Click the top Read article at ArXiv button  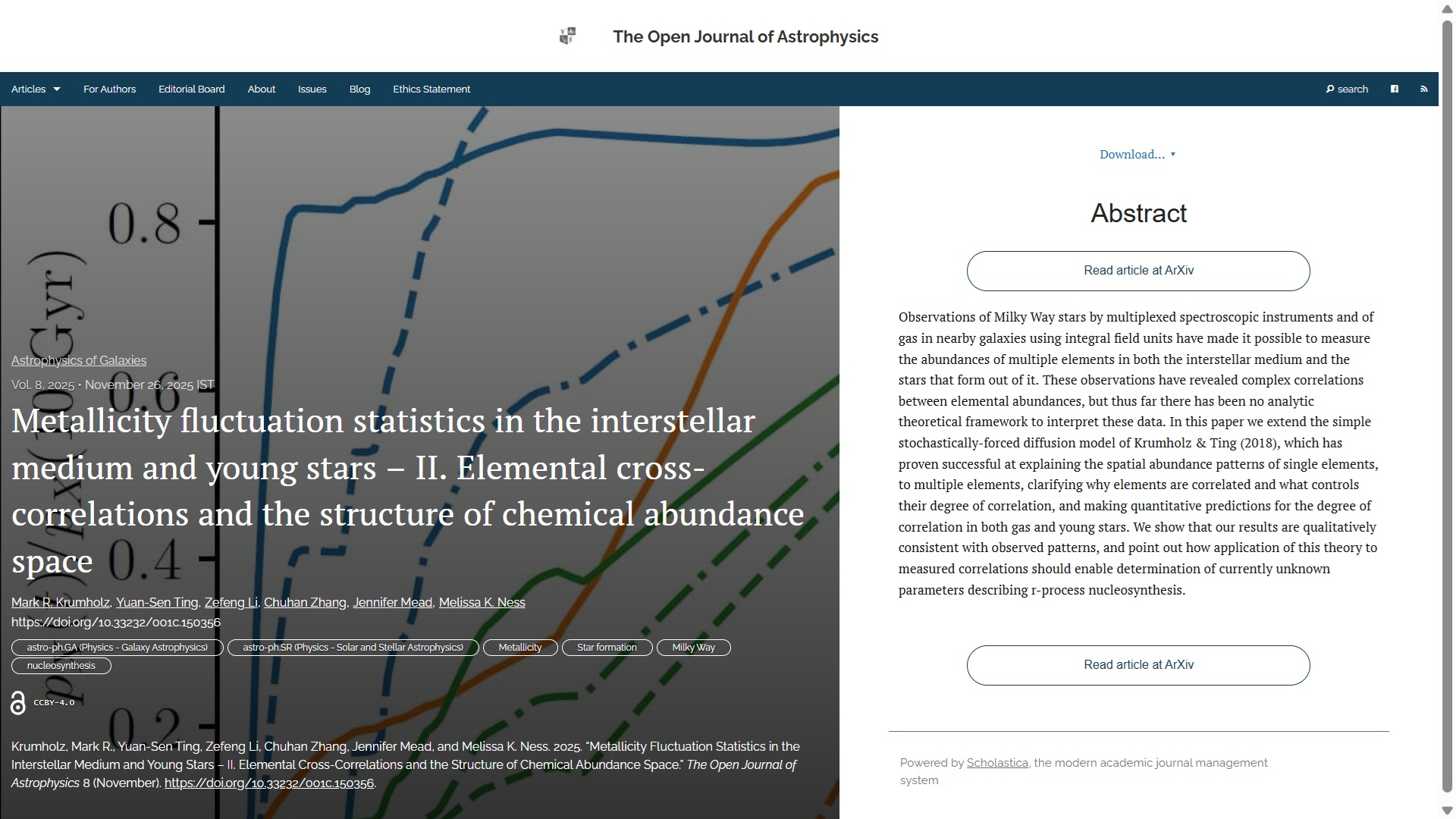tap(1137, 271)
